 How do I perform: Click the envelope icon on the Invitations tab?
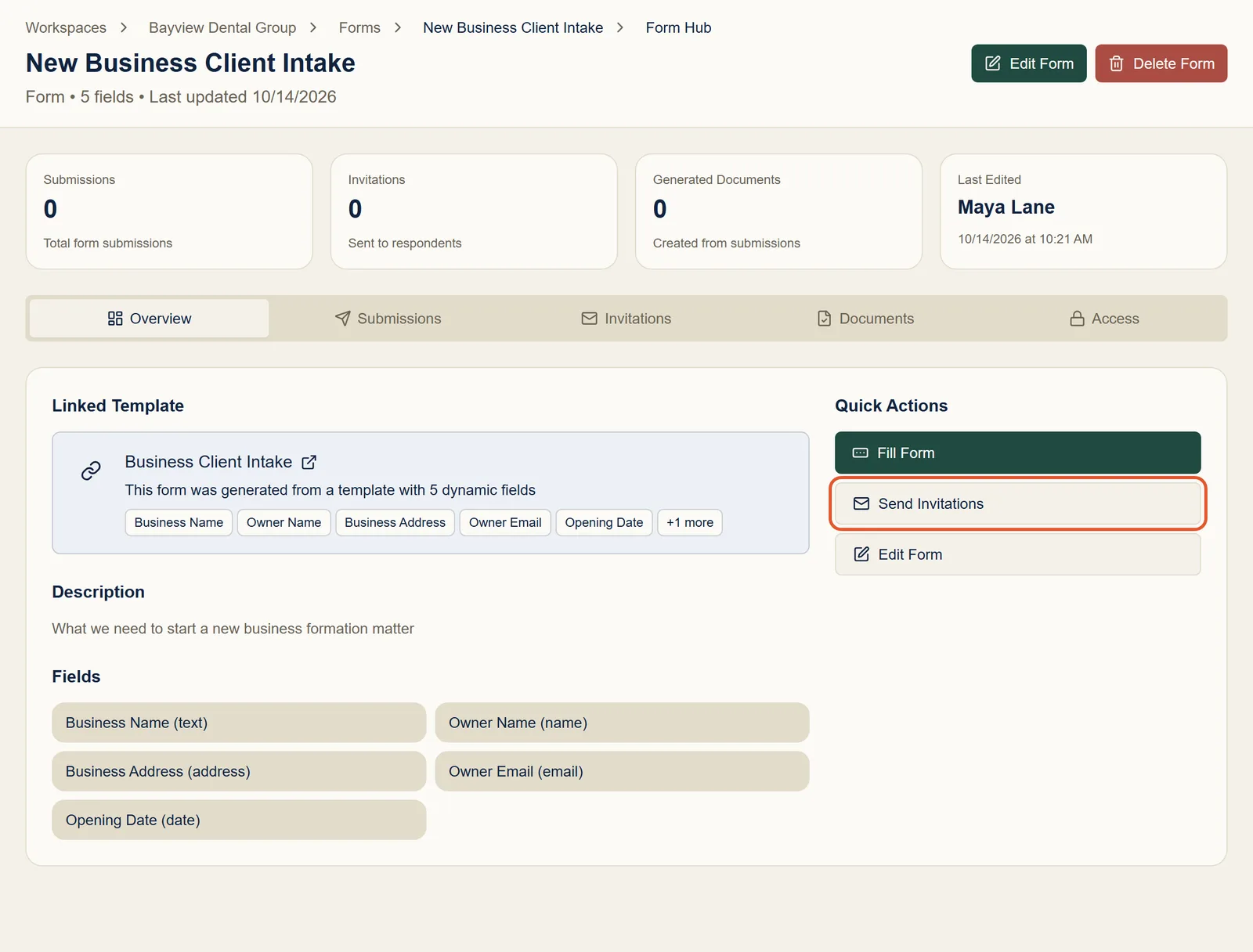tap(589, 318)
